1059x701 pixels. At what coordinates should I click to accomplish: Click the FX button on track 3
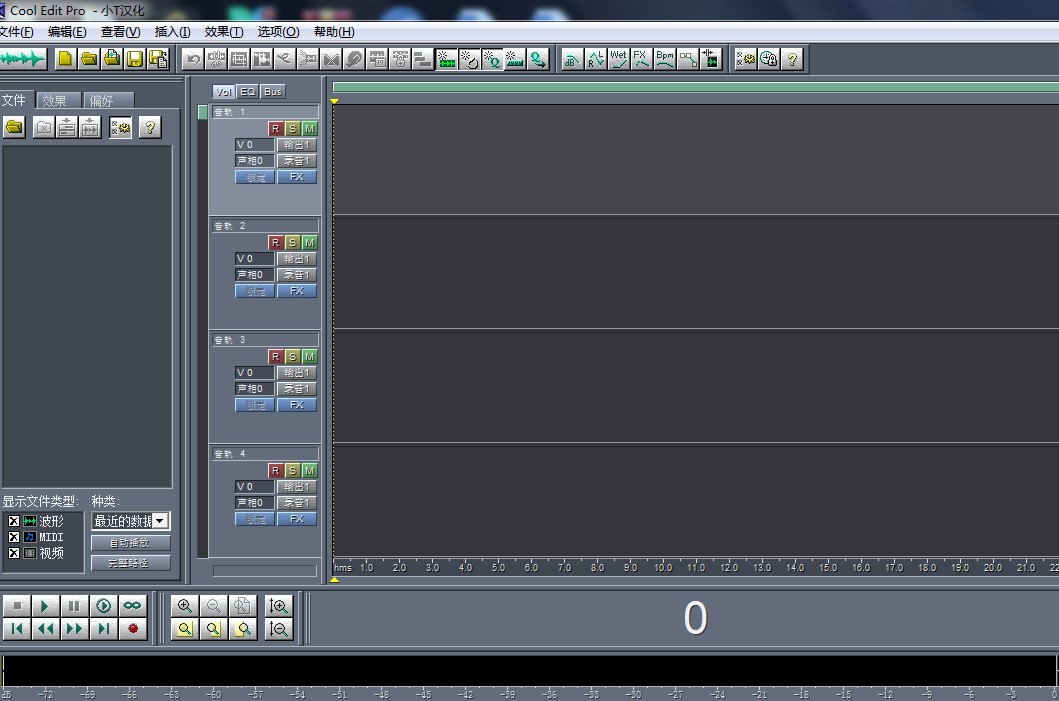pyautogui.click(x=296, y=405)
